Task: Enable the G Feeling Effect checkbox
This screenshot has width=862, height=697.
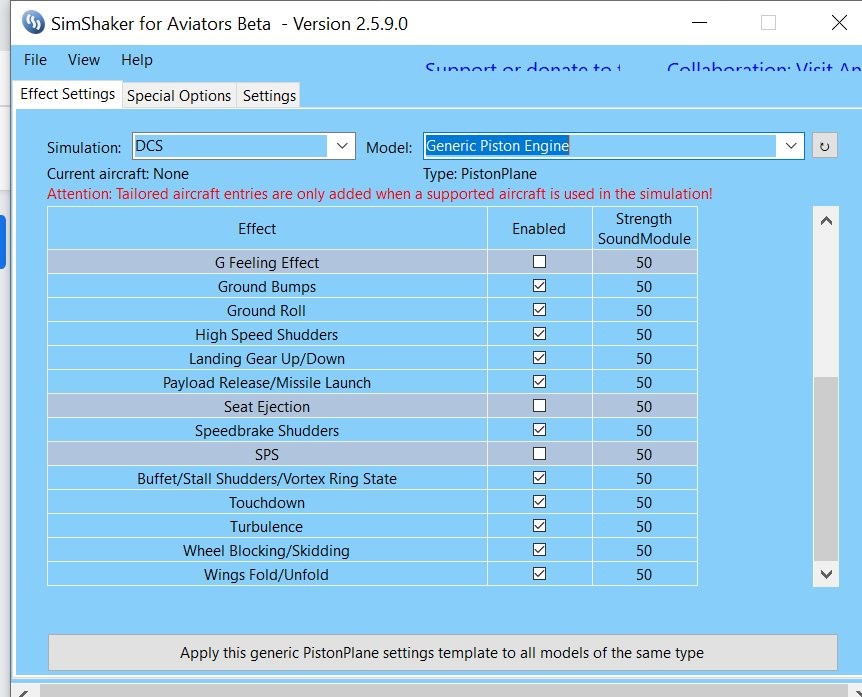Action: click(539, 262)
